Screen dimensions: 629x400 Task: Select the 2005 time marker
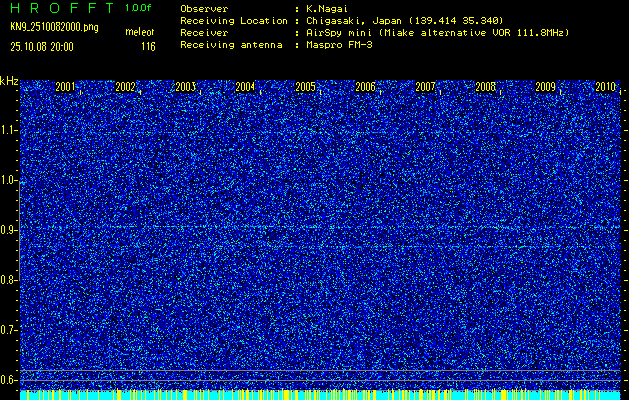point(305,87)
